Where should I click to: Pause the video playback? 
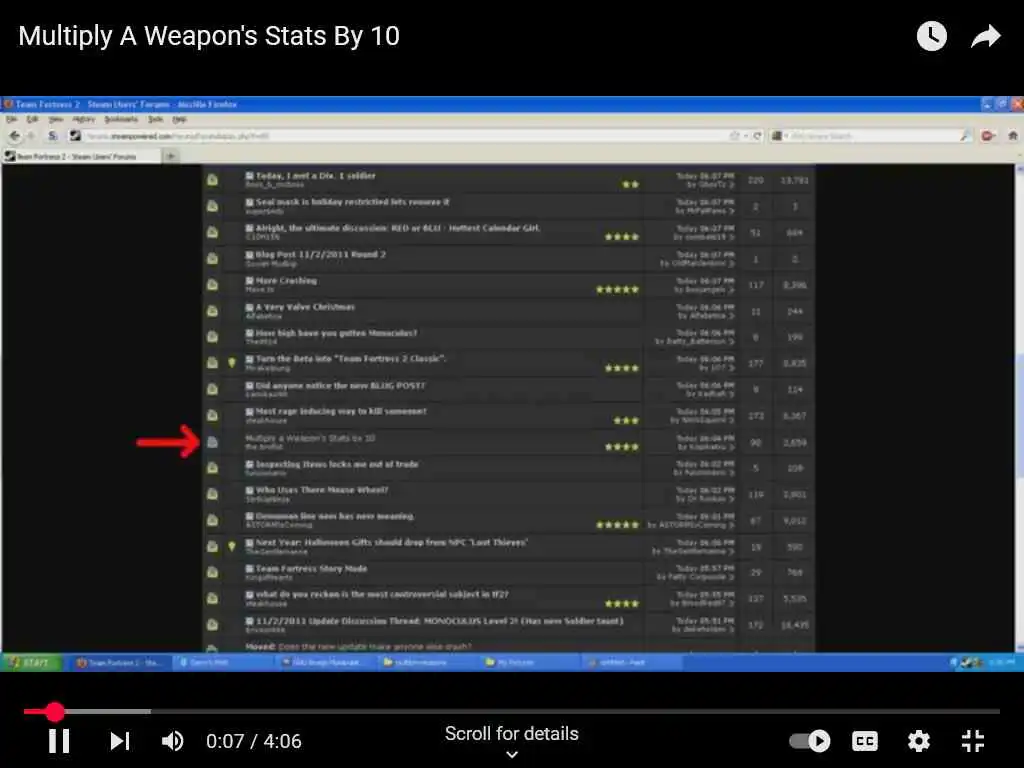click(59, 741)
